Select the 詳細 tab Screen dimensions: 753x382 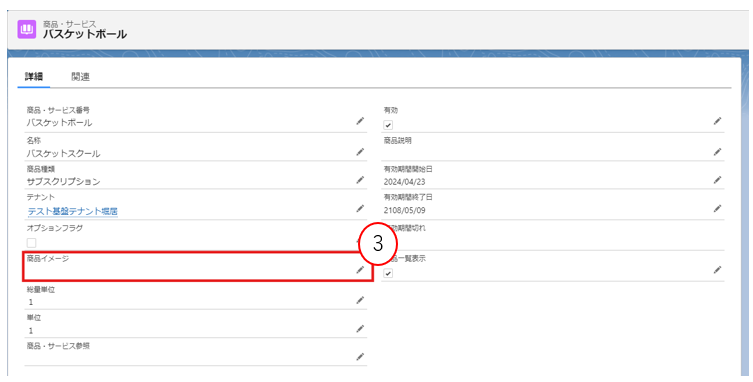coord(34,77)
